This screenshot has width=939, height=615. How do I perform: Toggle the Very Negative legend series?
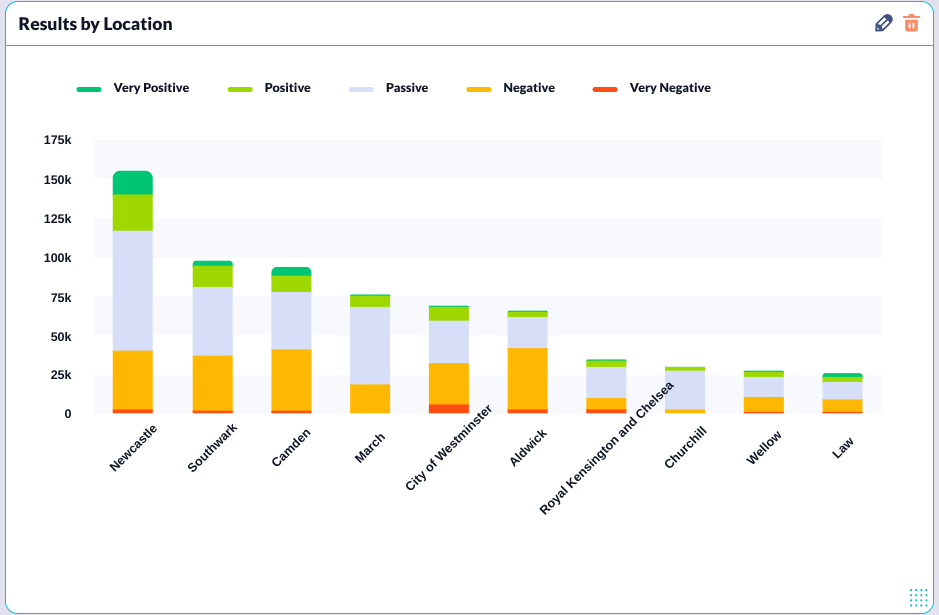[x=669, y=88]
